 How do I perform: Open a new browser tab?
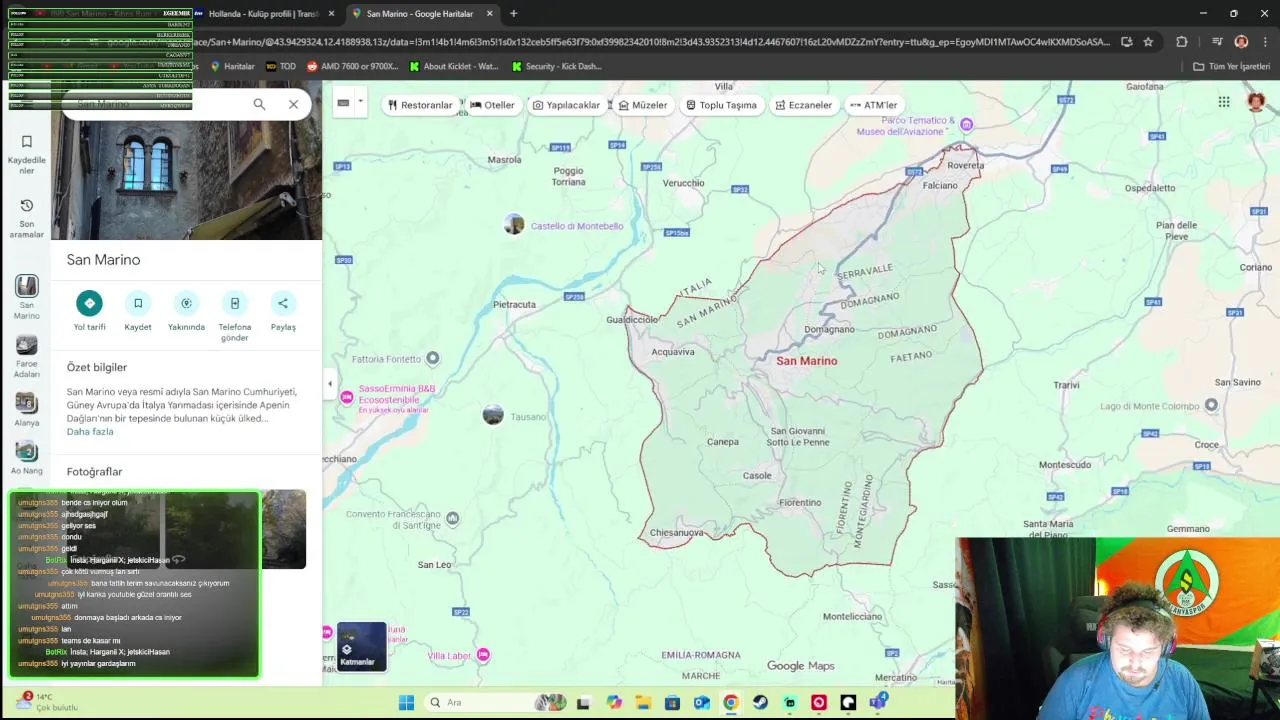(x=513, y=14)
